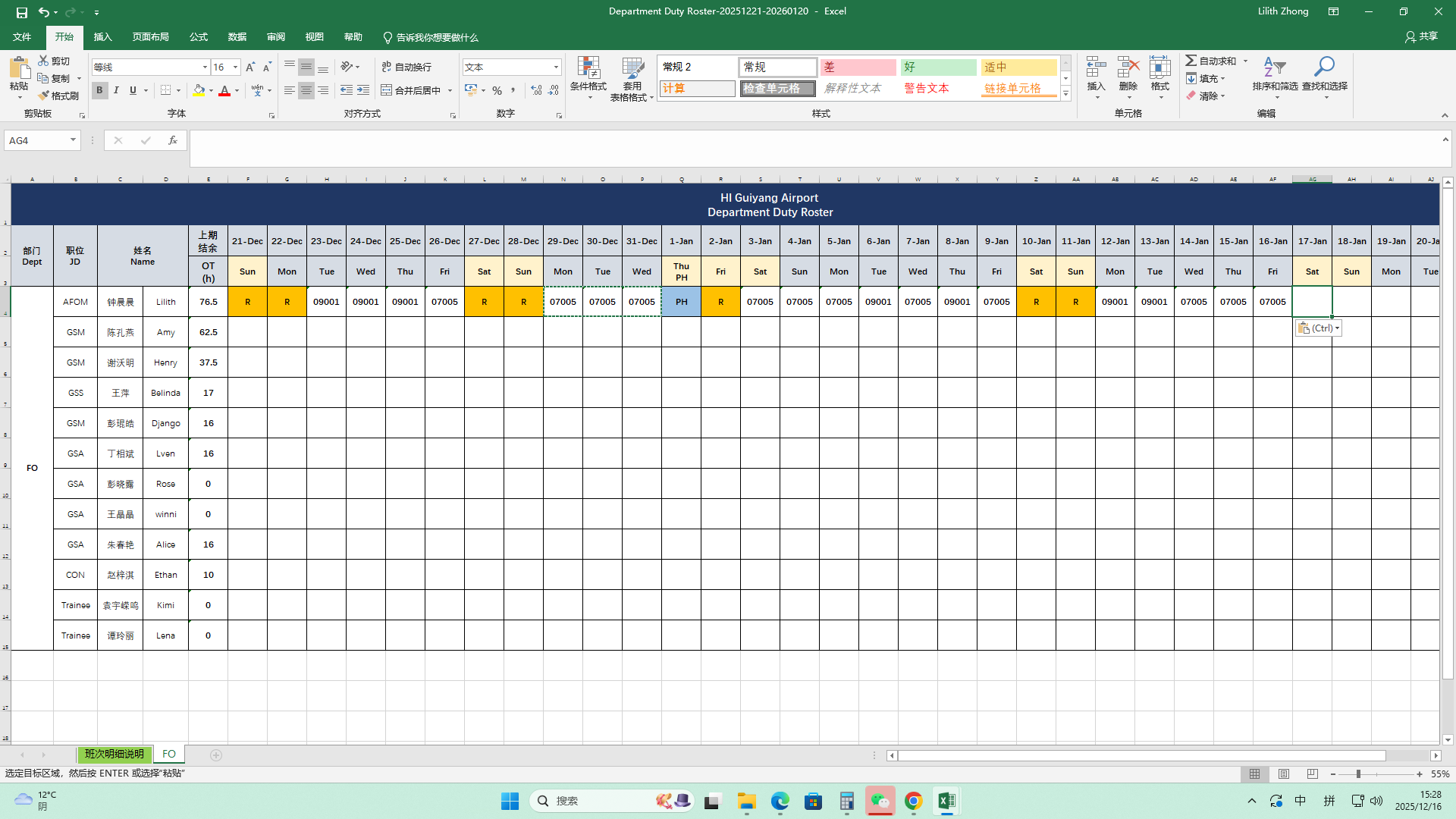Click the Paste Options (Ctrl) button
This screenshot has height=819, width=1456.
(1318, 328)
